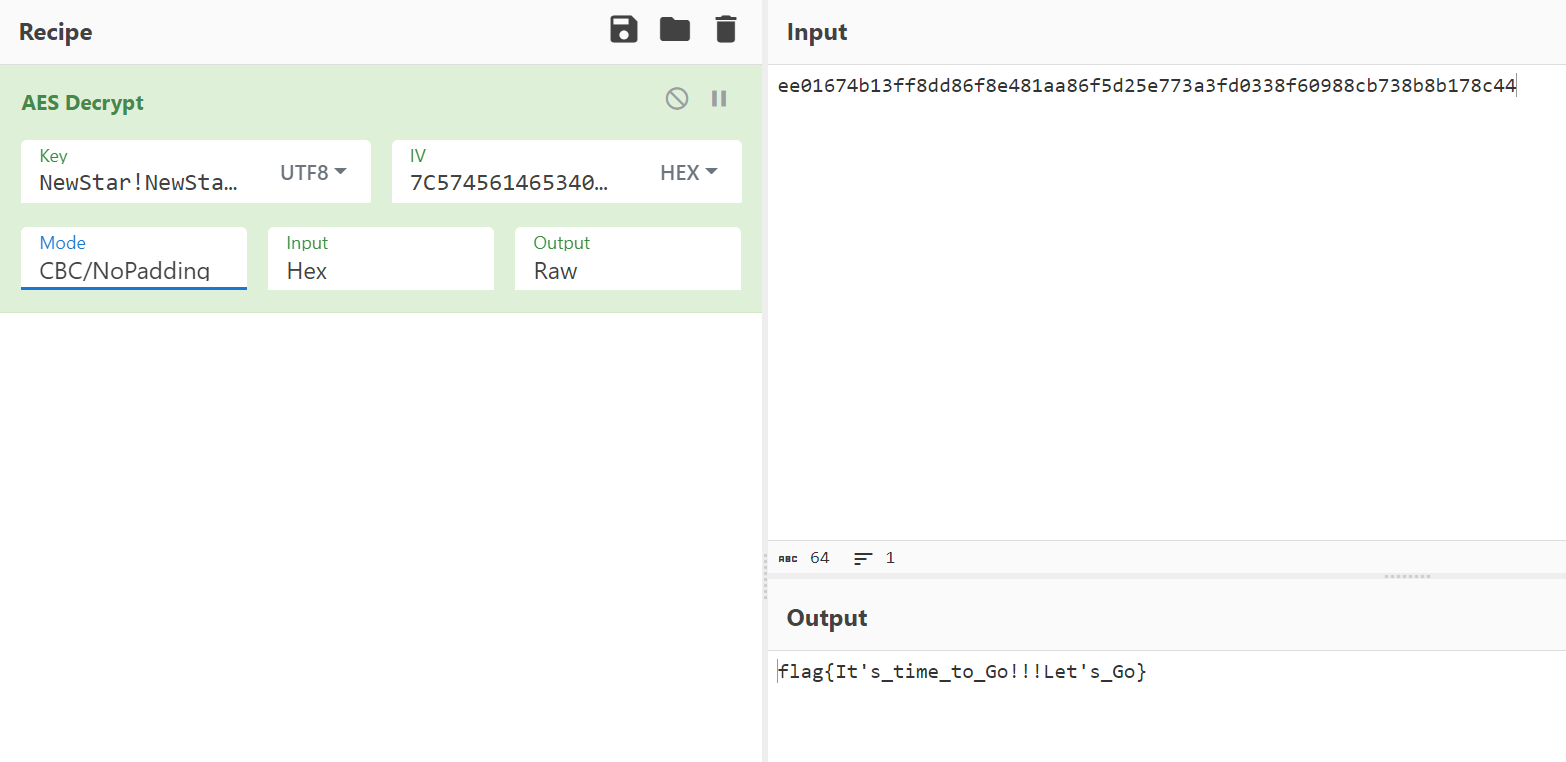Clear the recipe with the trash icon
The width and height of the screenshot is (1566, 762).
[x=726, y=30]
